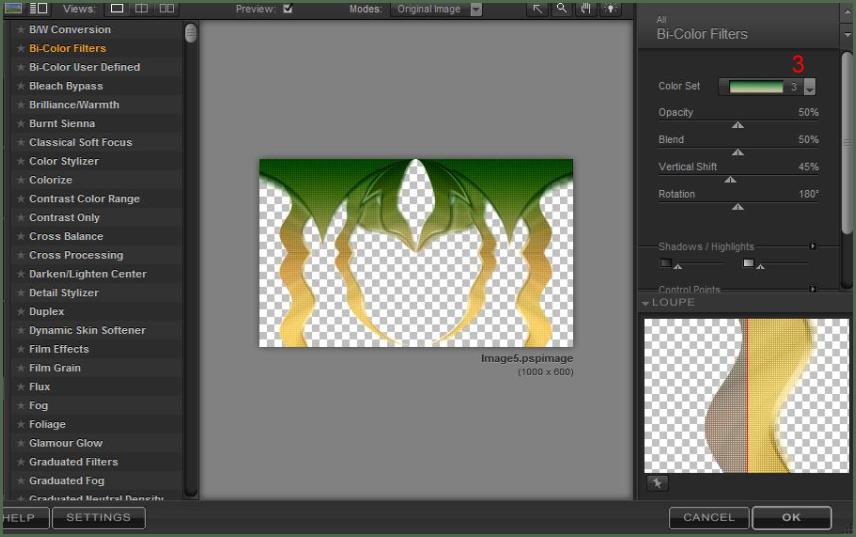Click the light bulb background icon
This screenshot has height=537, width=856.
[x=610, y=9]
